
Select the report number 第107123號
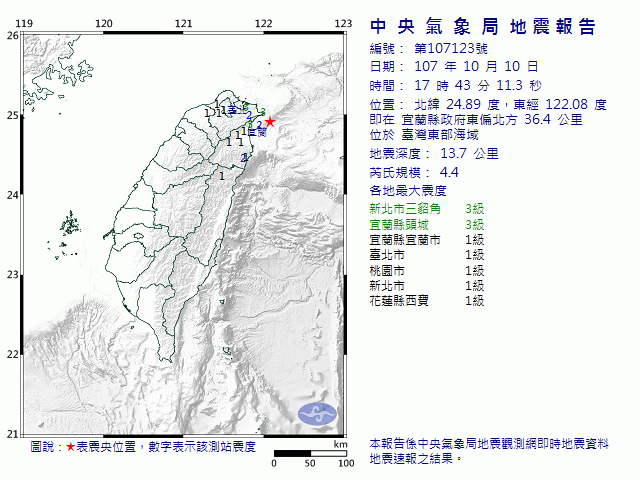[x=451, y=49]
